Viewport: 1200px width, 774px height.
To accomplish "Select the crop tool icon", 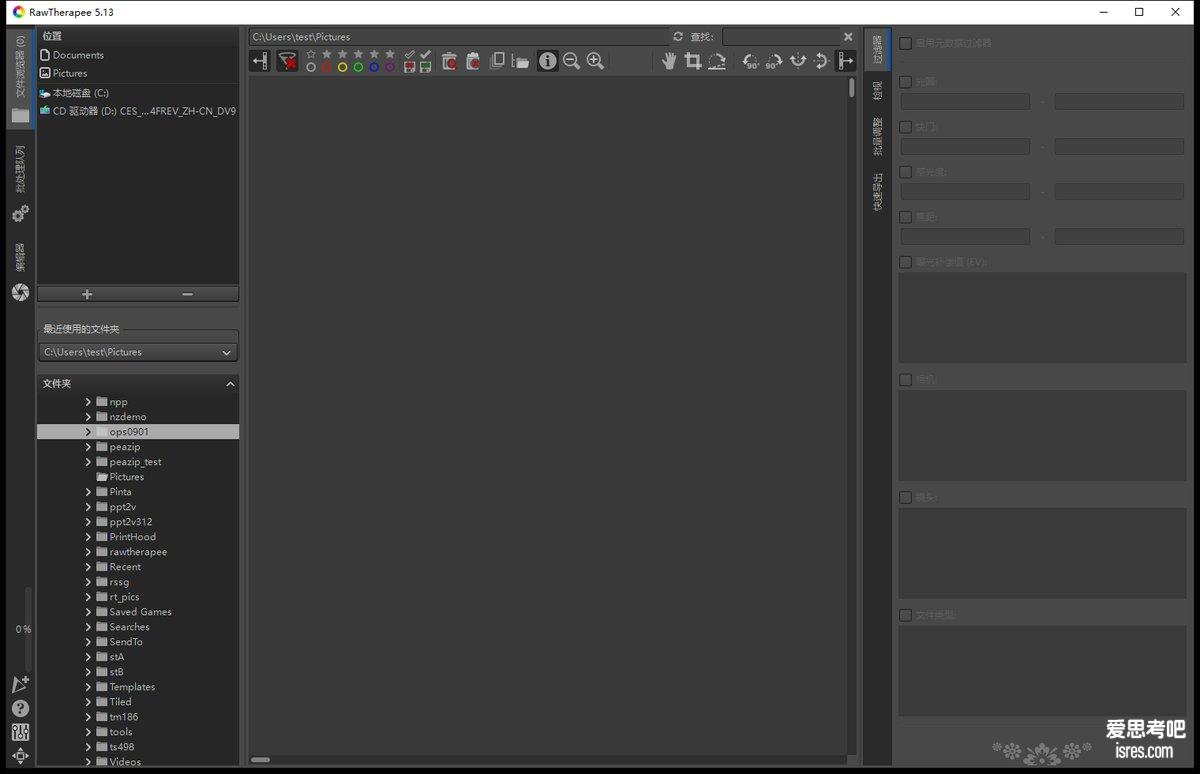I will [x=692, y=61].
